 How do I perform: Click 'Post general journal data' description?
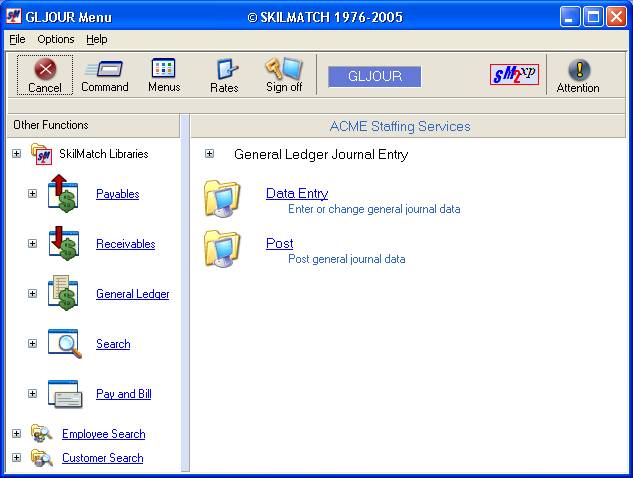click(x=347, y=259)
